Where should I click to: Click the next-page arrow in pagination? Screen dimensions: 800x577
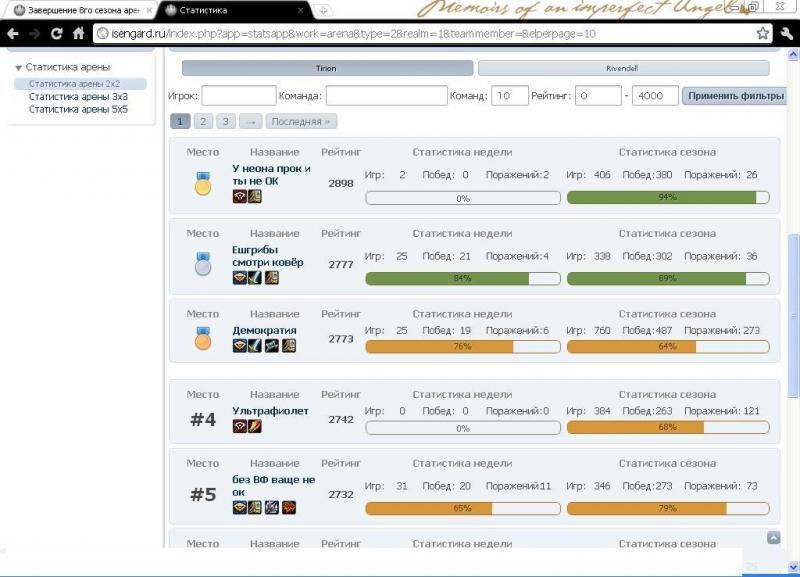pyautogui.click(x=251, y=121)
